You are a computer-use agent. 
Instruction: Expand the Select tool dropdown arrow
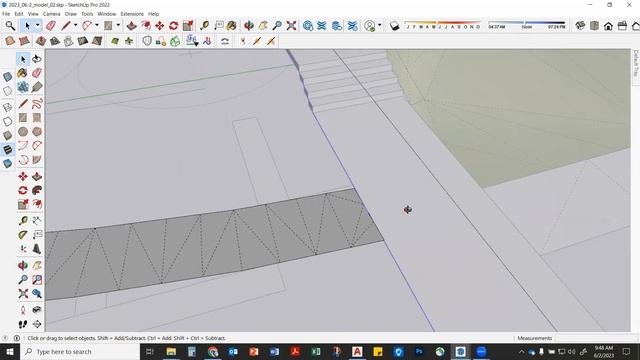[38, 26]
